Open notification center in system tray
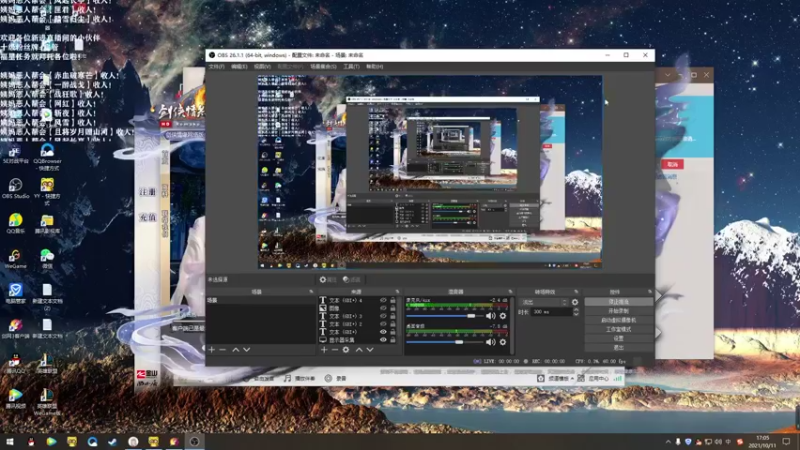 (x=786, y=441)
